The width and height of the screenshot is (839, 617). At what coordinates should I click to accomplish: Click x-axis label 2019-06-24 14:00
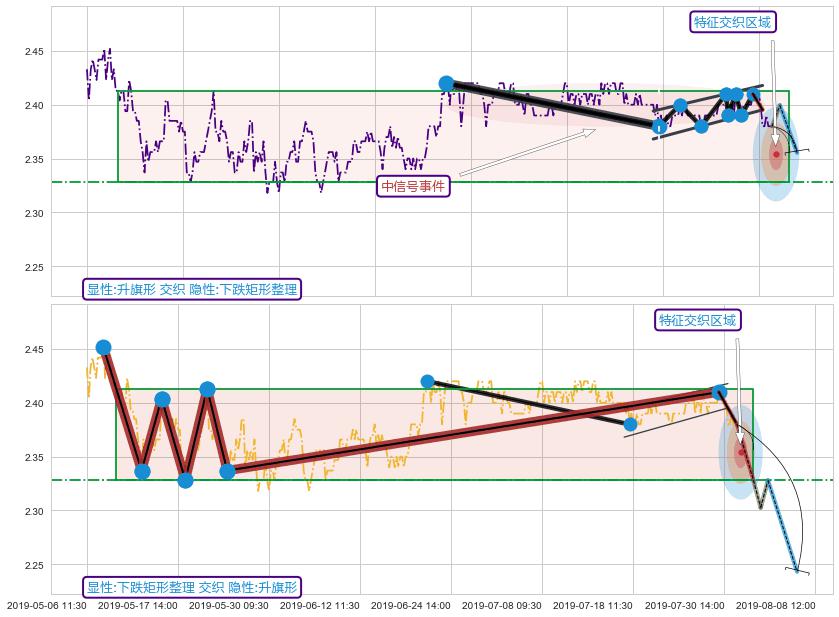click(x=410, y=605)
